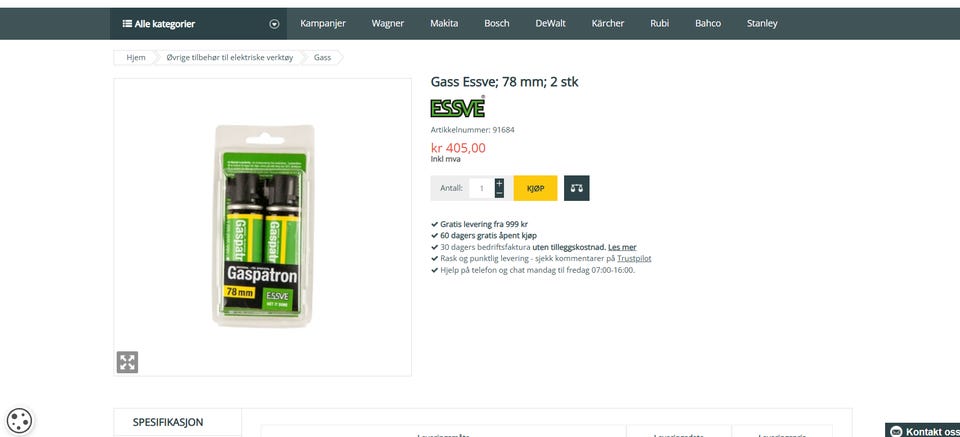
Task: Decrease quantity with minus button
Action: (x=500, y=193)
